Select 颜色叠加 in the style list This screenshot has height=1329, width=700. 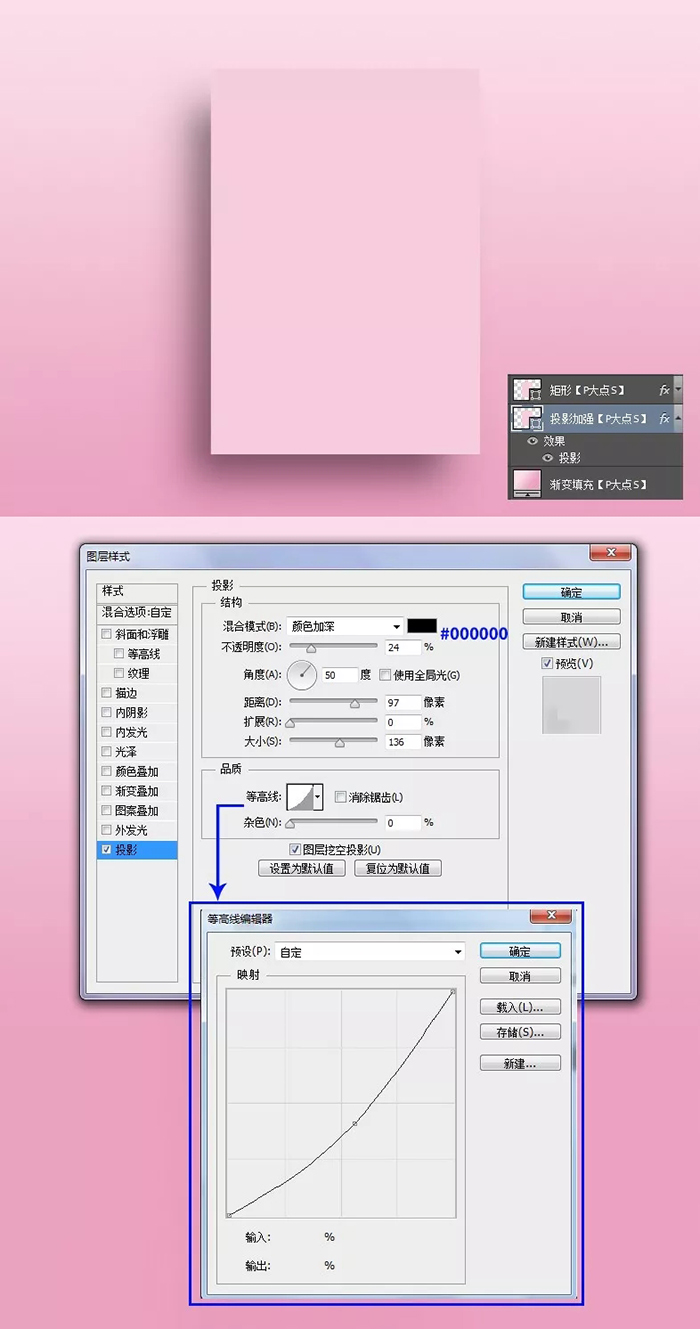136,772
